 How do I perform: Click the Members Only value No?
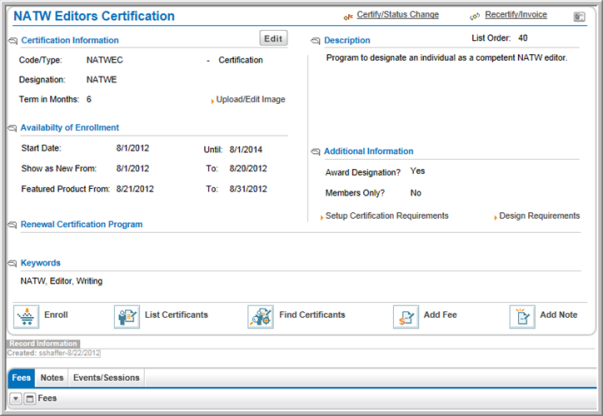[x=416, y=193]
